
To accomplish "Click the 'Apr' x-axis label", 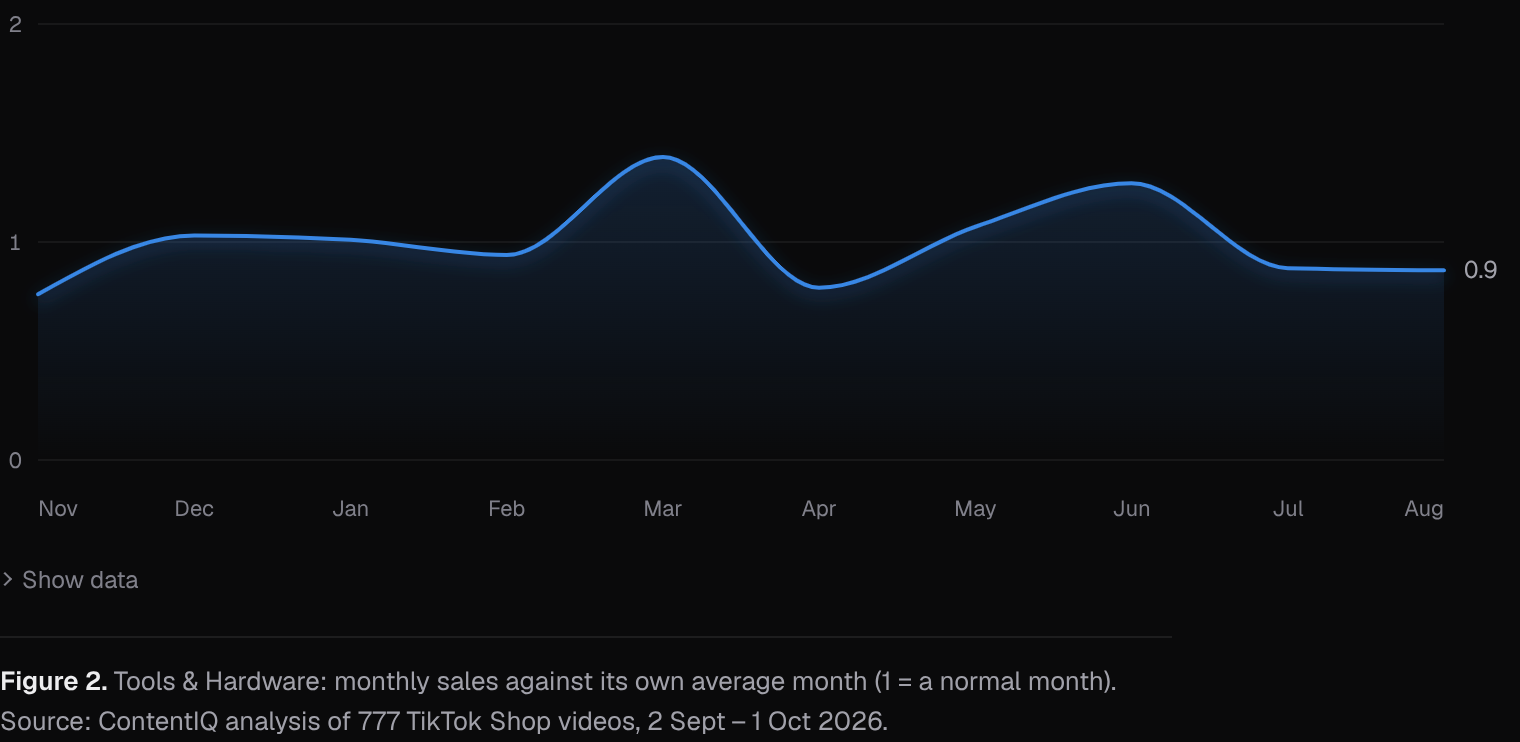I will 819,509.
